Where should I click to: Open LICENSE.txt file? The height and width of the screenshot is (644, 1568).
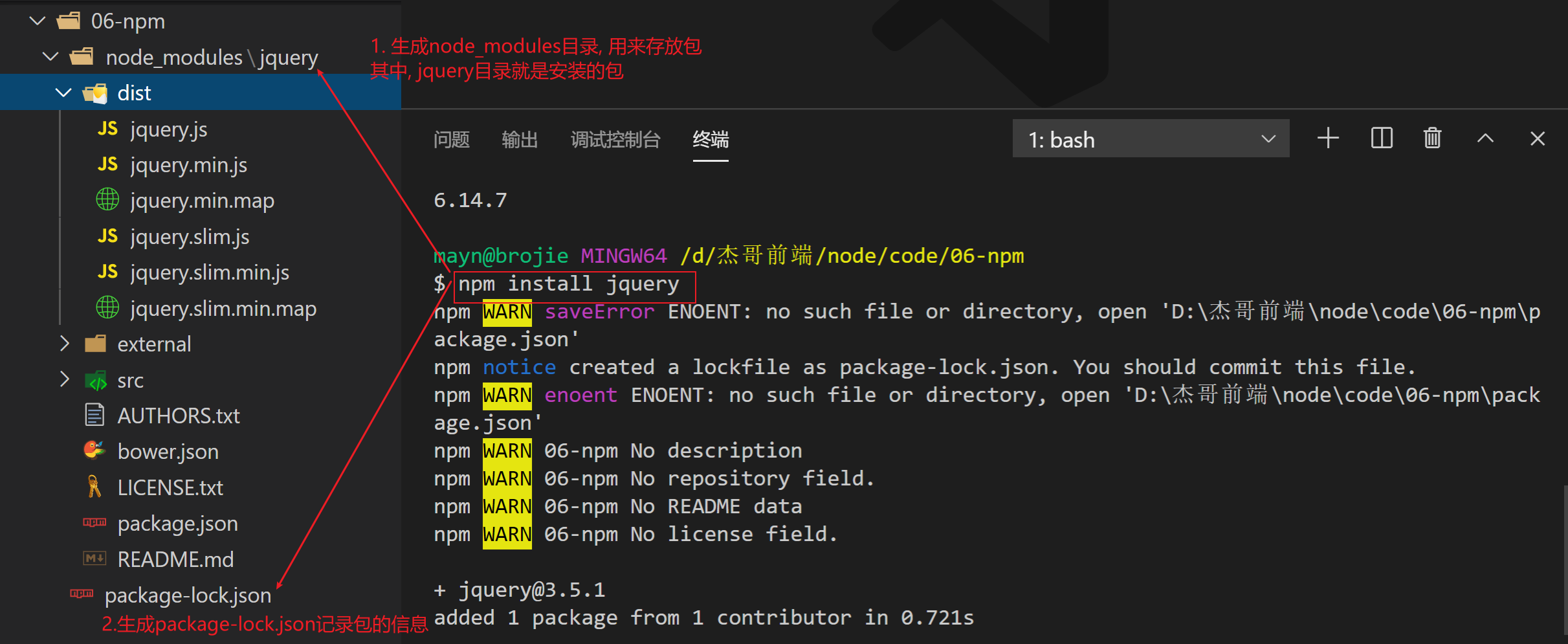tap(170, 487)
